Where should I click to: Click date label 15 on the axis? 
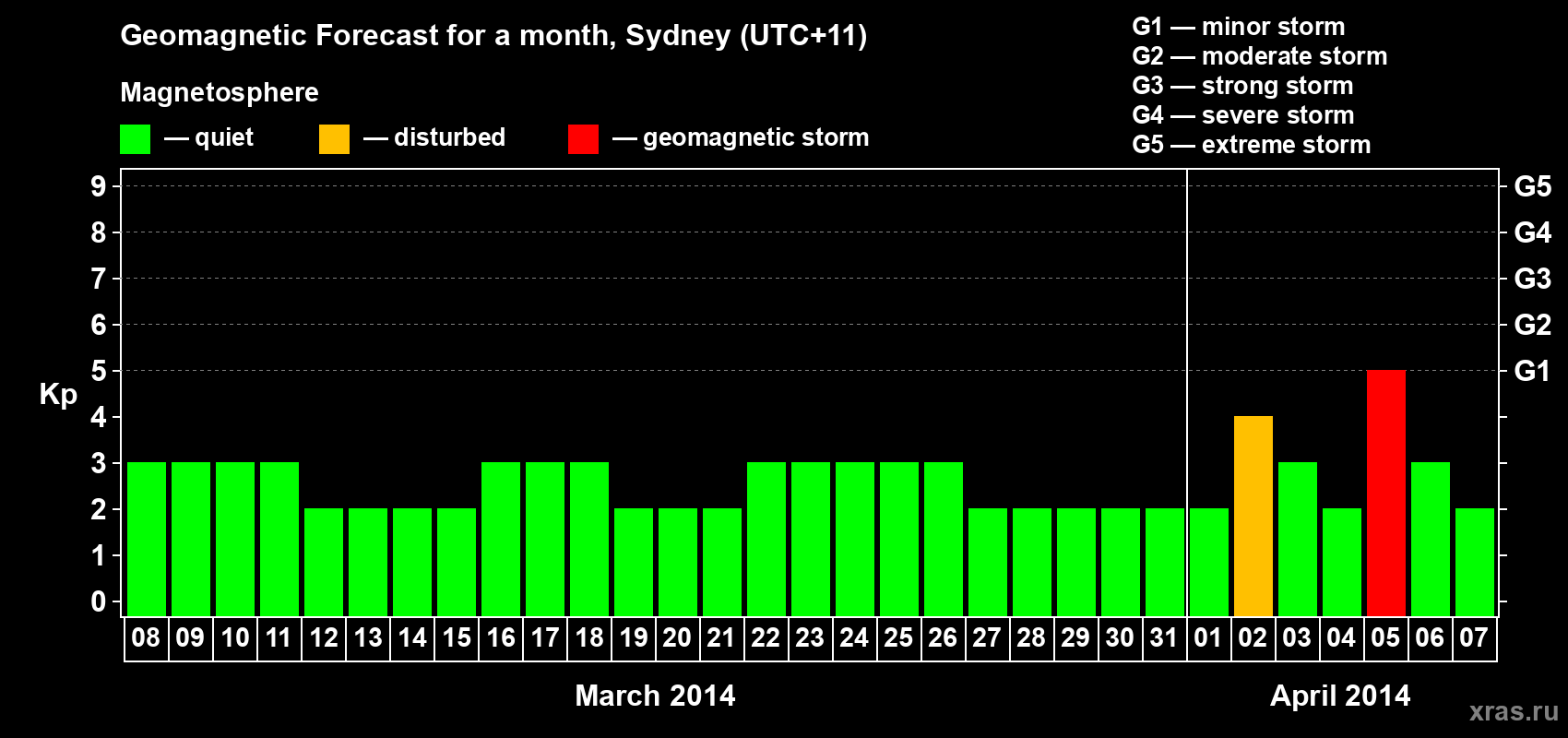(456, 638)
